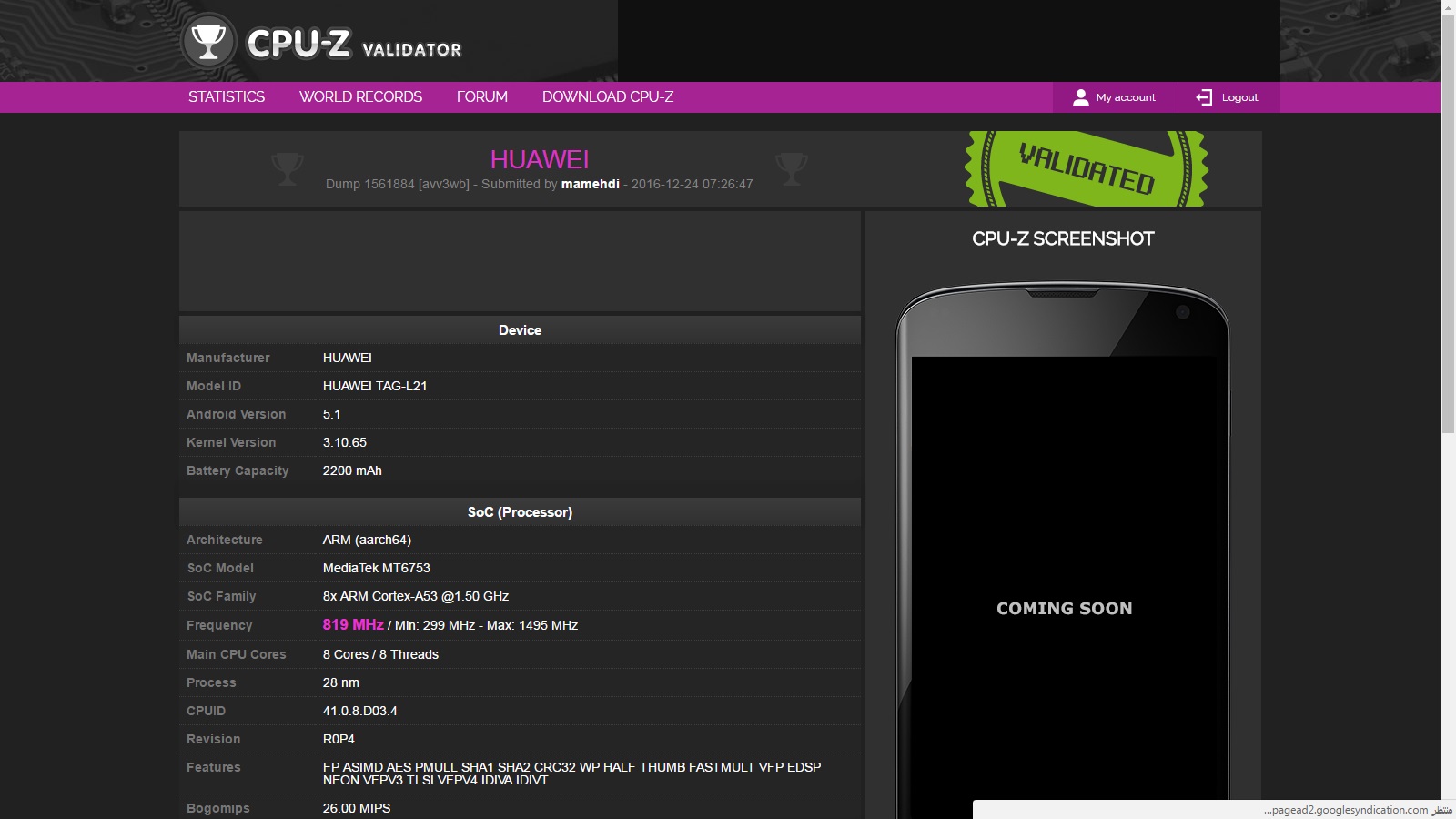Image resolution: width=1456 pixels, height=819 pixels.
Task: Click the Features list text
Action: pos(571,773)
